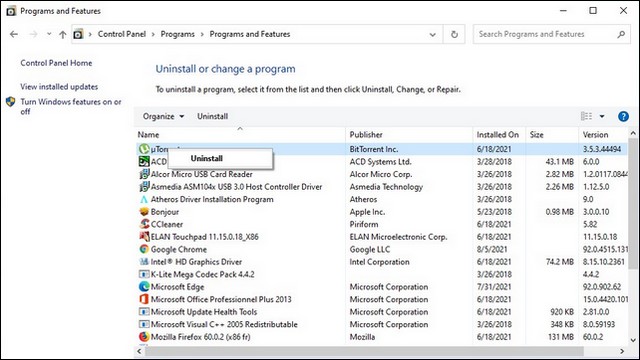This screenshot has width=640, height=360.
Task: Go up one level arrow
Action: tap(62, 35)
